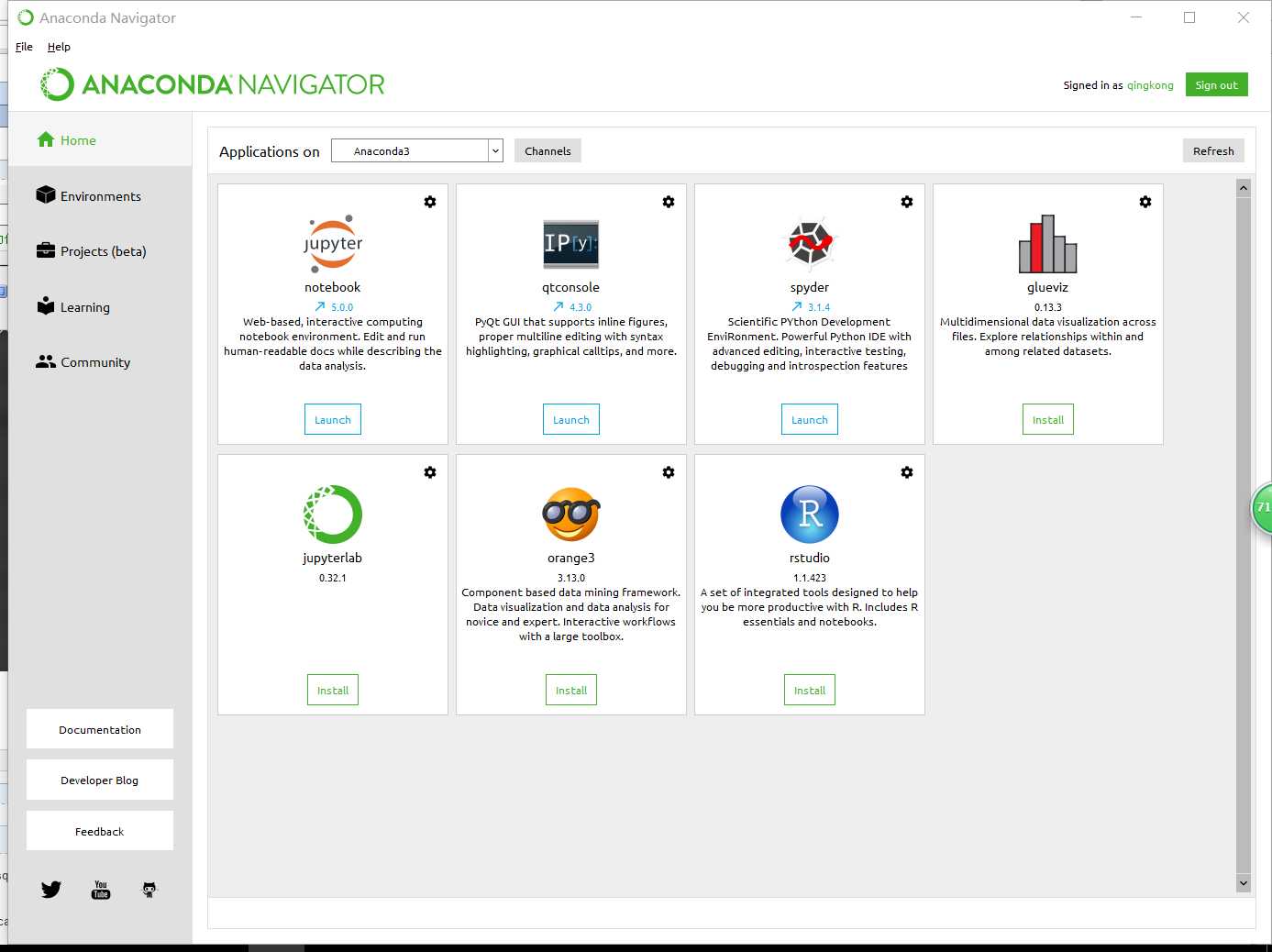
Task: Click the IPython qtconsole logo
Action: click(571, 244)
